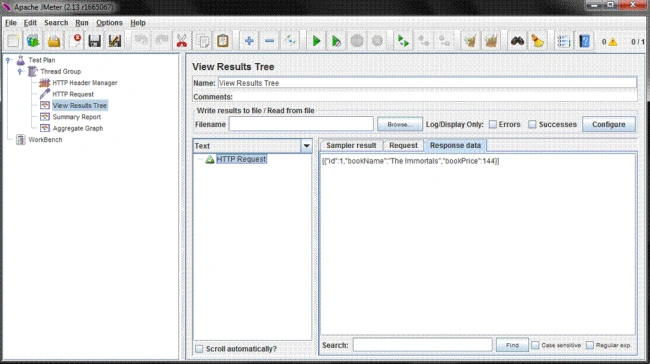Image resolution: width=650 pixels, height=364 pixels.
Task: Toggle Scroll automatically checkbox
Action: 199,349
